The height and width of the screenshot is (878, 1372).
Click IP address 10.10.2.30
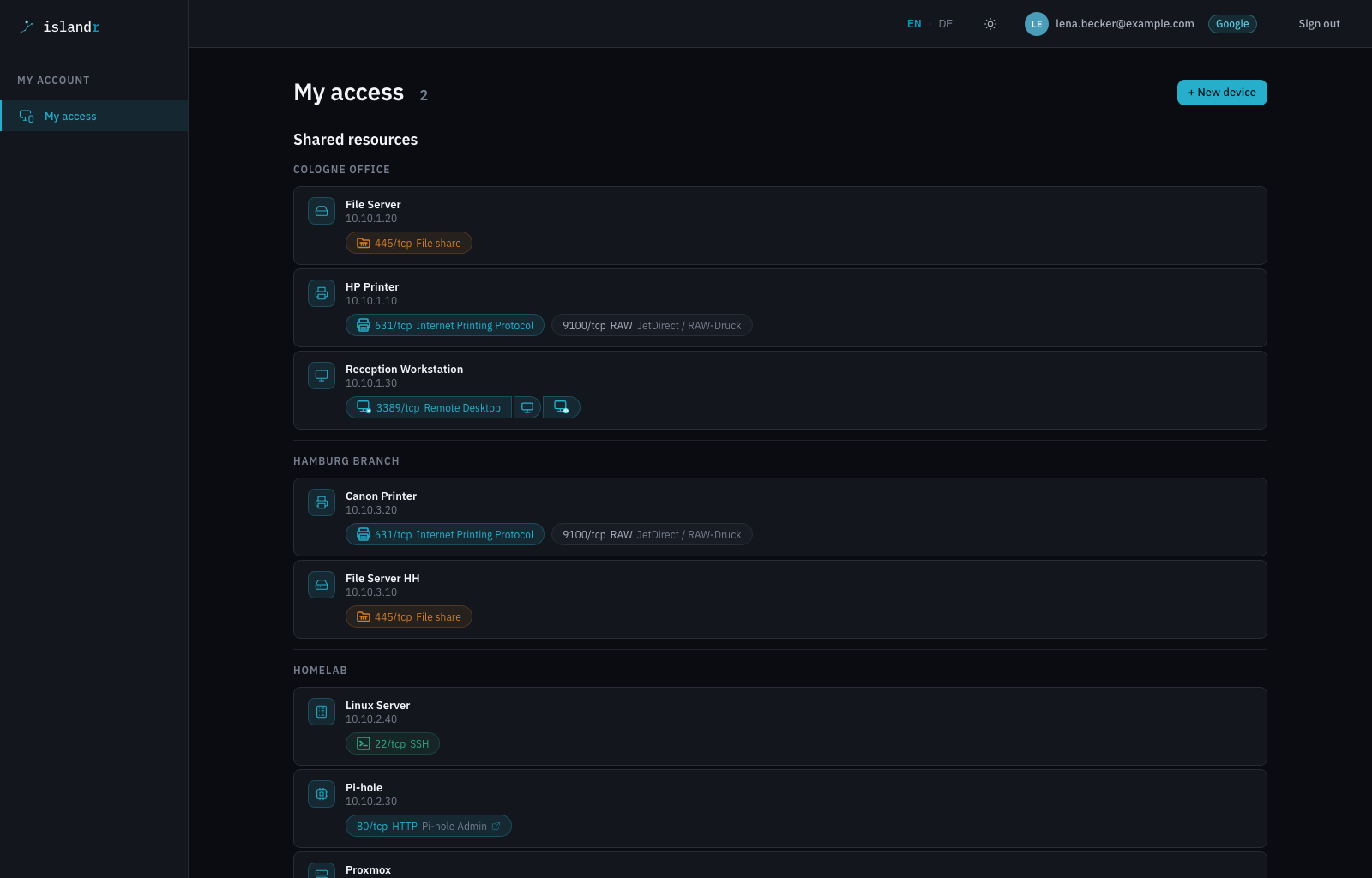pos(371,802)
